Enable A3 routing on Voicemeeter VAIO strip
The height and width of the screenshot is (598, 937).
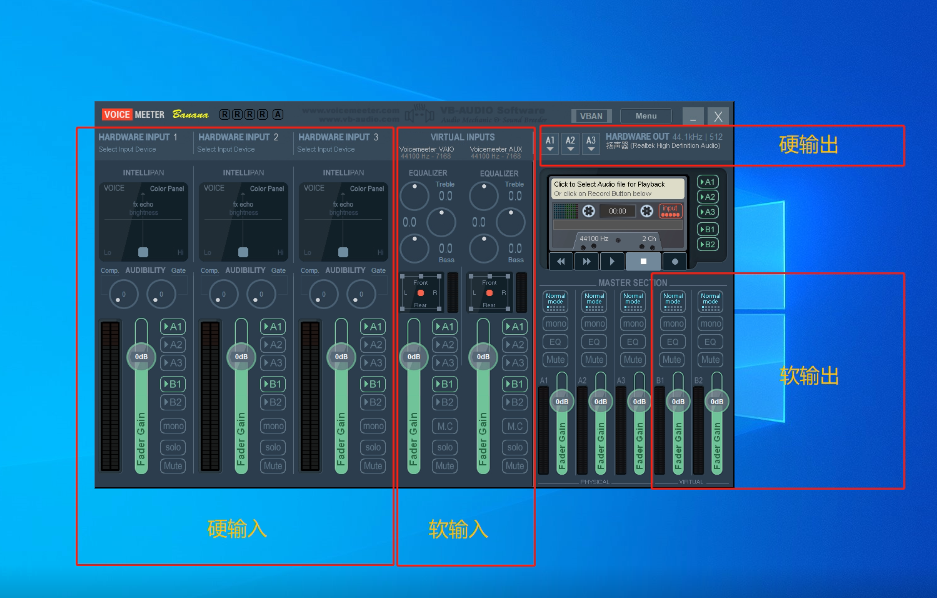(445, 363)
